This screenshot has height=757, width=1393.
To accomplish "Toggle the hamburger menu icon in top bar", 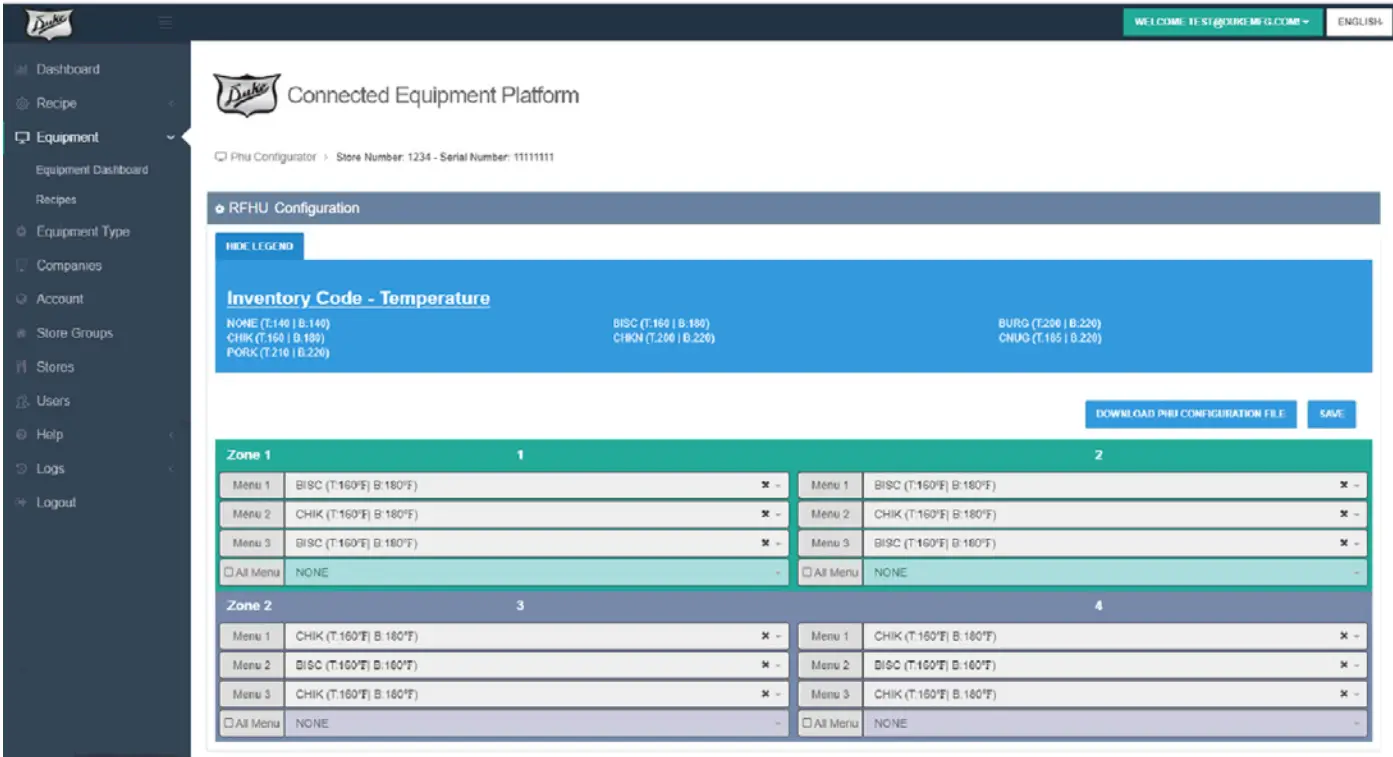I will [166, 22].
